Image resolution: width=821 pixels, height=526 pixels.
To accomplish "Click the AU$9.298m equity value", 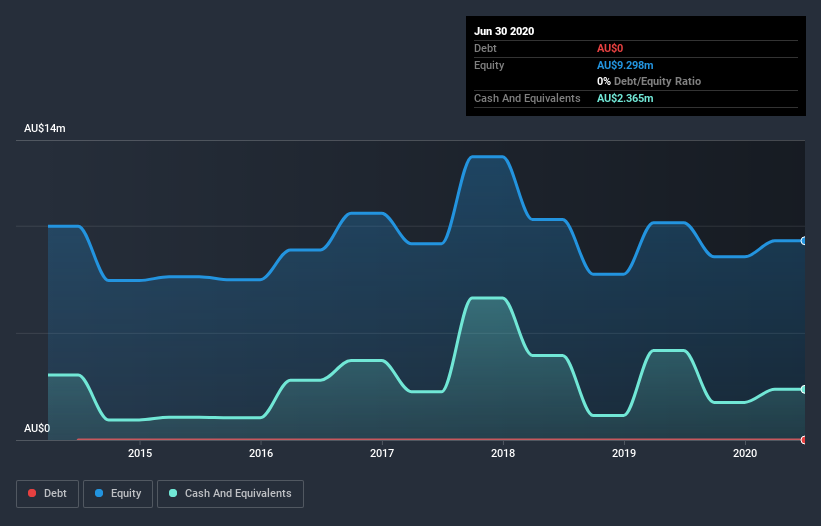I will [625, 65].
